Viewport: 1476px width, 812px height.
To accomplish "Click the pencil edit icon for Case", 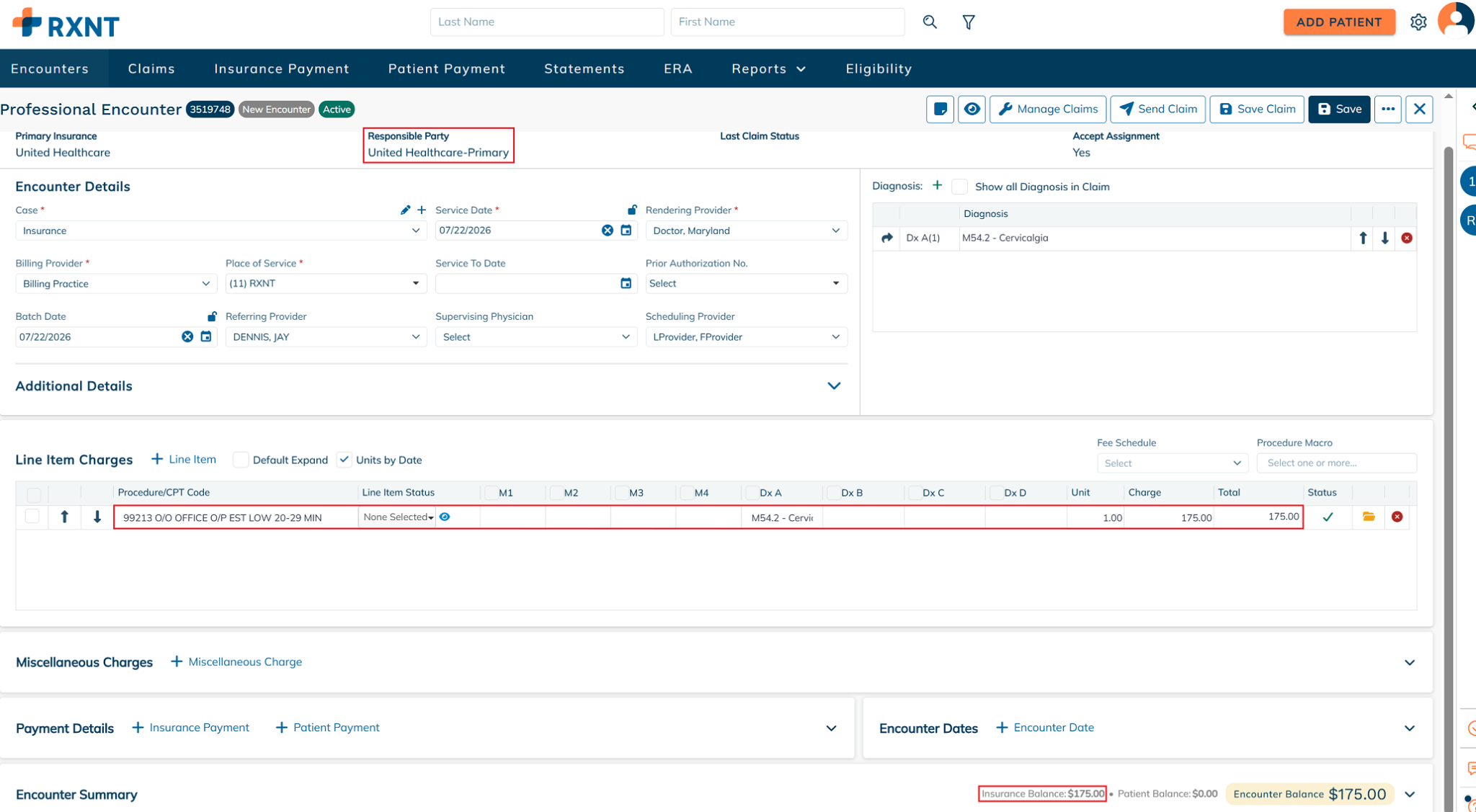I will [x=405, y=210].
